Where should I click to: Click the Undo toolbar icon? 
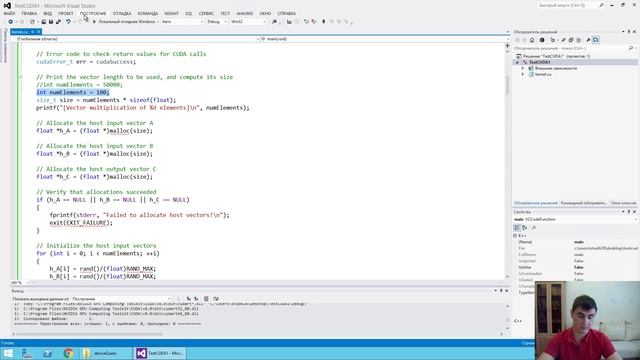point(68,22)
